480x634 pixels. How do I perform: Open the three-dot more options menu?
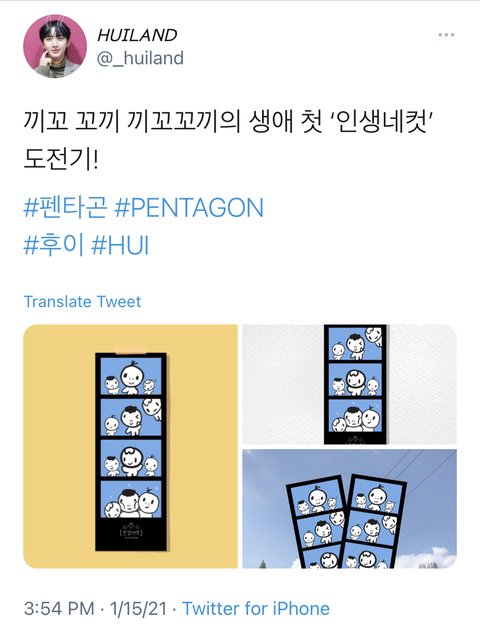446,35
